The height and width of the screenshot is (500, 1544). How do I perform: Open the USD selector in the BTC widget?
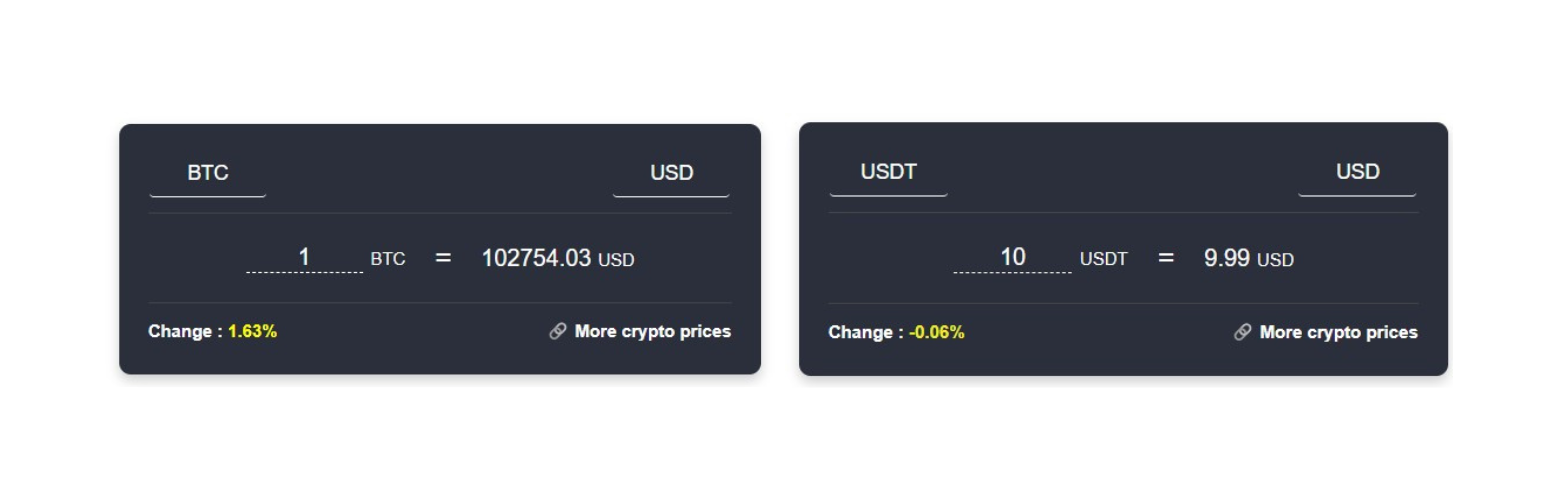[671, 173]
